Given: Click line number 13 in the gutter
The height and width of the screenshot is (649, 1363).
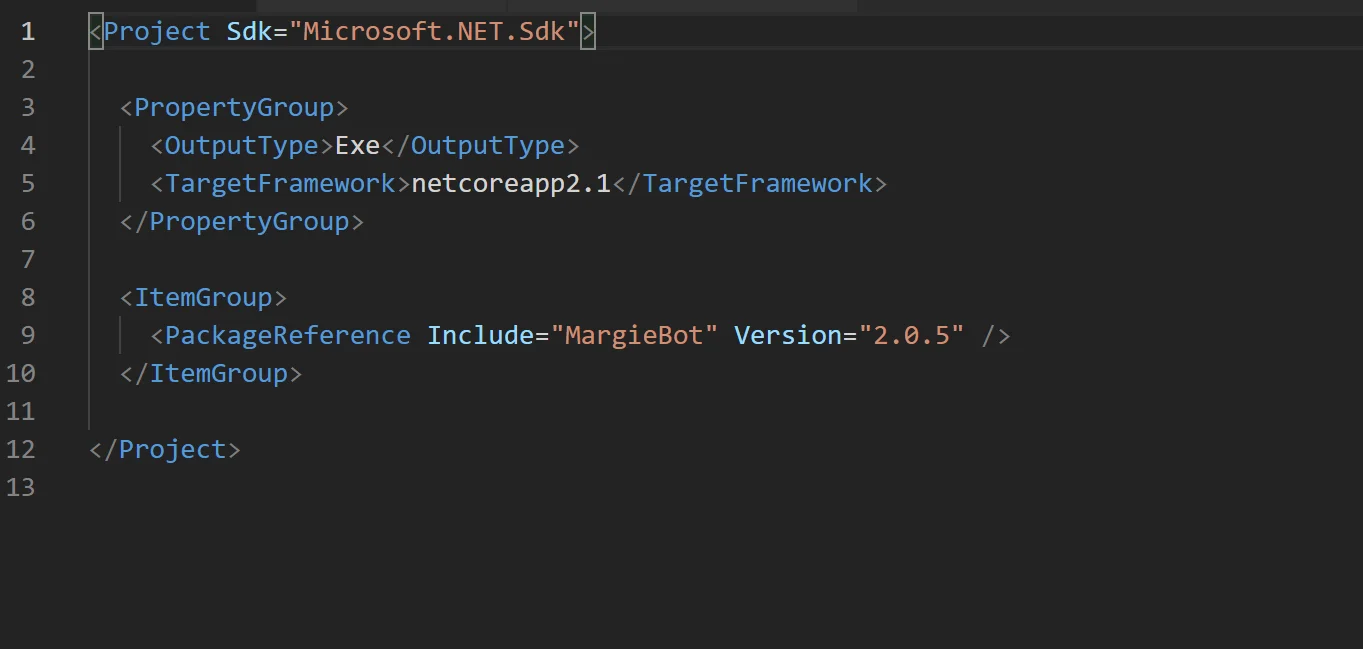Looking at the screenshot, I should pyautogui.click(x=20, y=488).
